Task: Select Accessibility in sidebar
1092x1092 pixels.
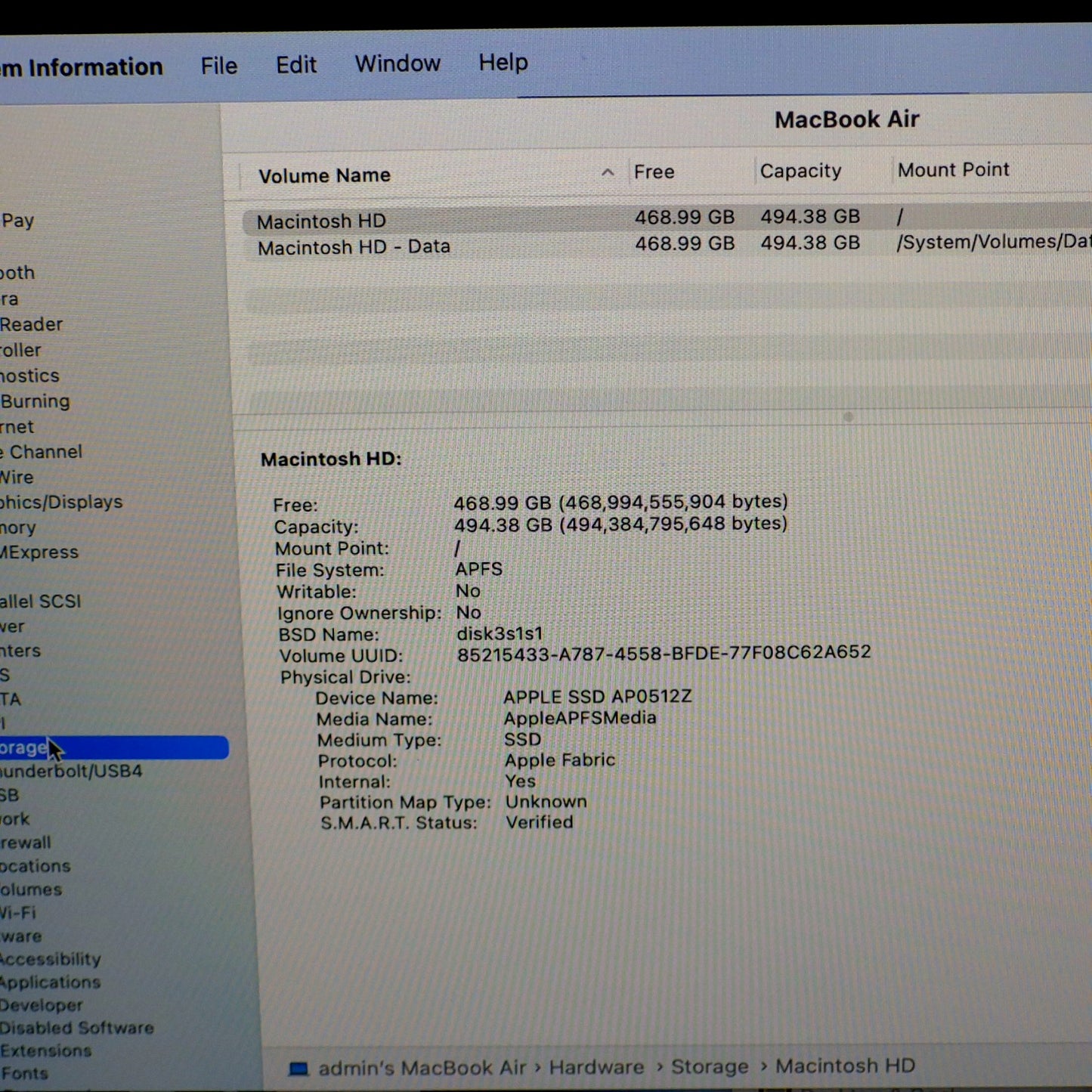Action: pyautogui.click(x=50, y=959)
